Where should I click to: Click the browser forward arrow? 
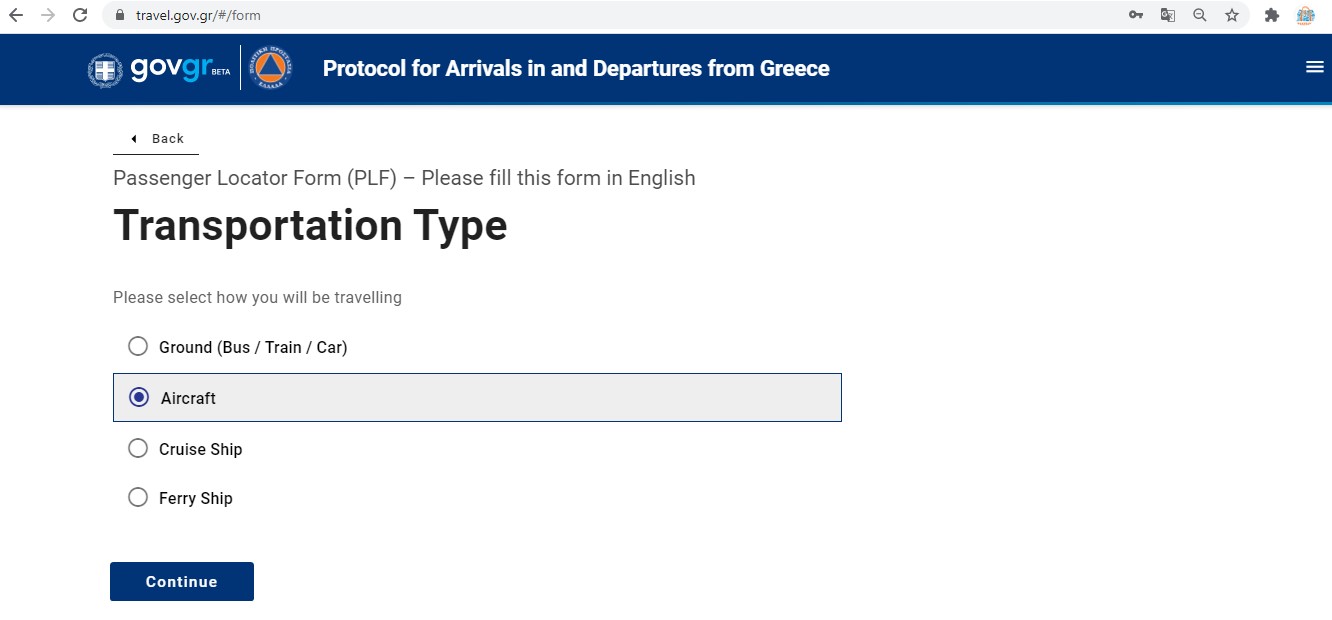pos(47,15)
